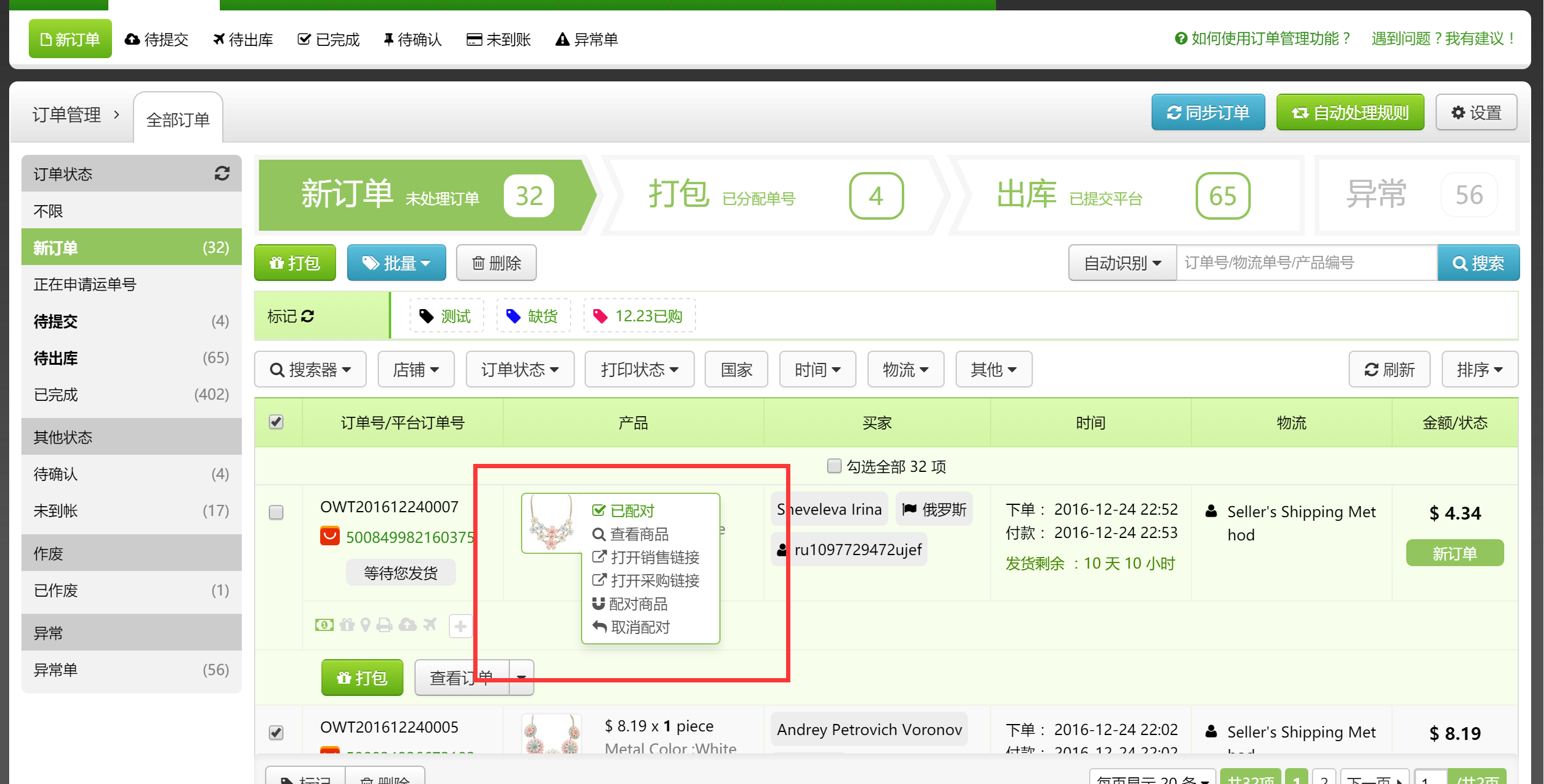The width and height of the screenshot is (1544, 784).
Task: Click the refresh icon in 订单状态 header
Action: tap(222, 174)
